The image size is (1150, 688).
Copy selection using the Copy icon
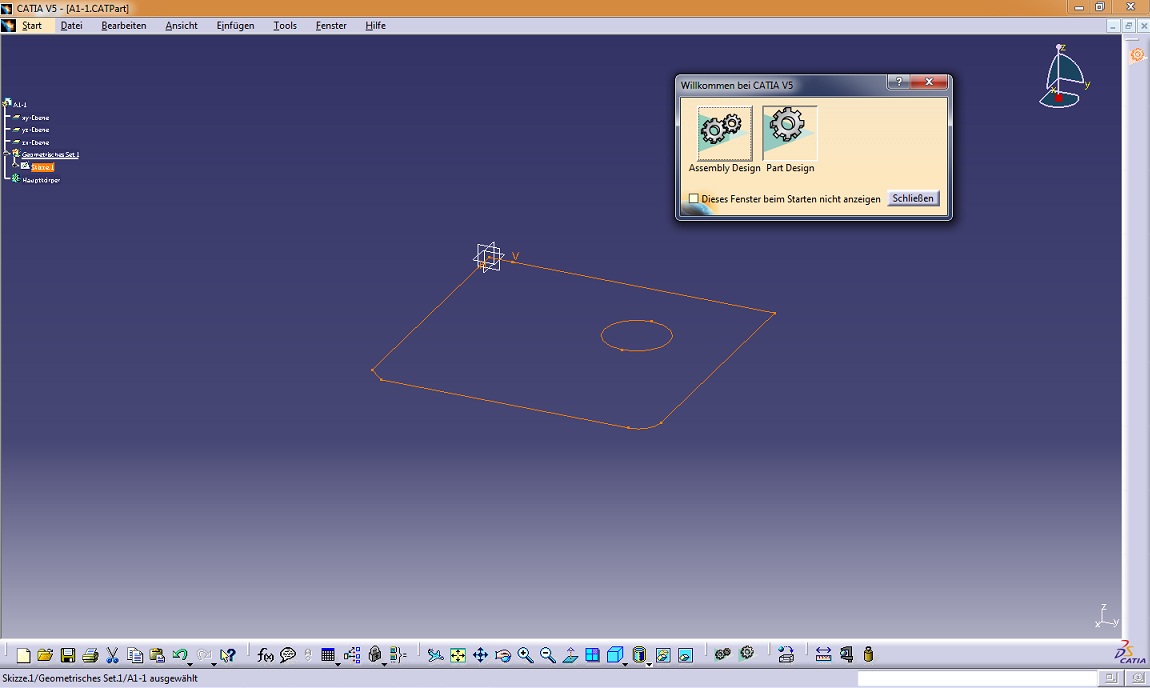click(x=134, y=654)
